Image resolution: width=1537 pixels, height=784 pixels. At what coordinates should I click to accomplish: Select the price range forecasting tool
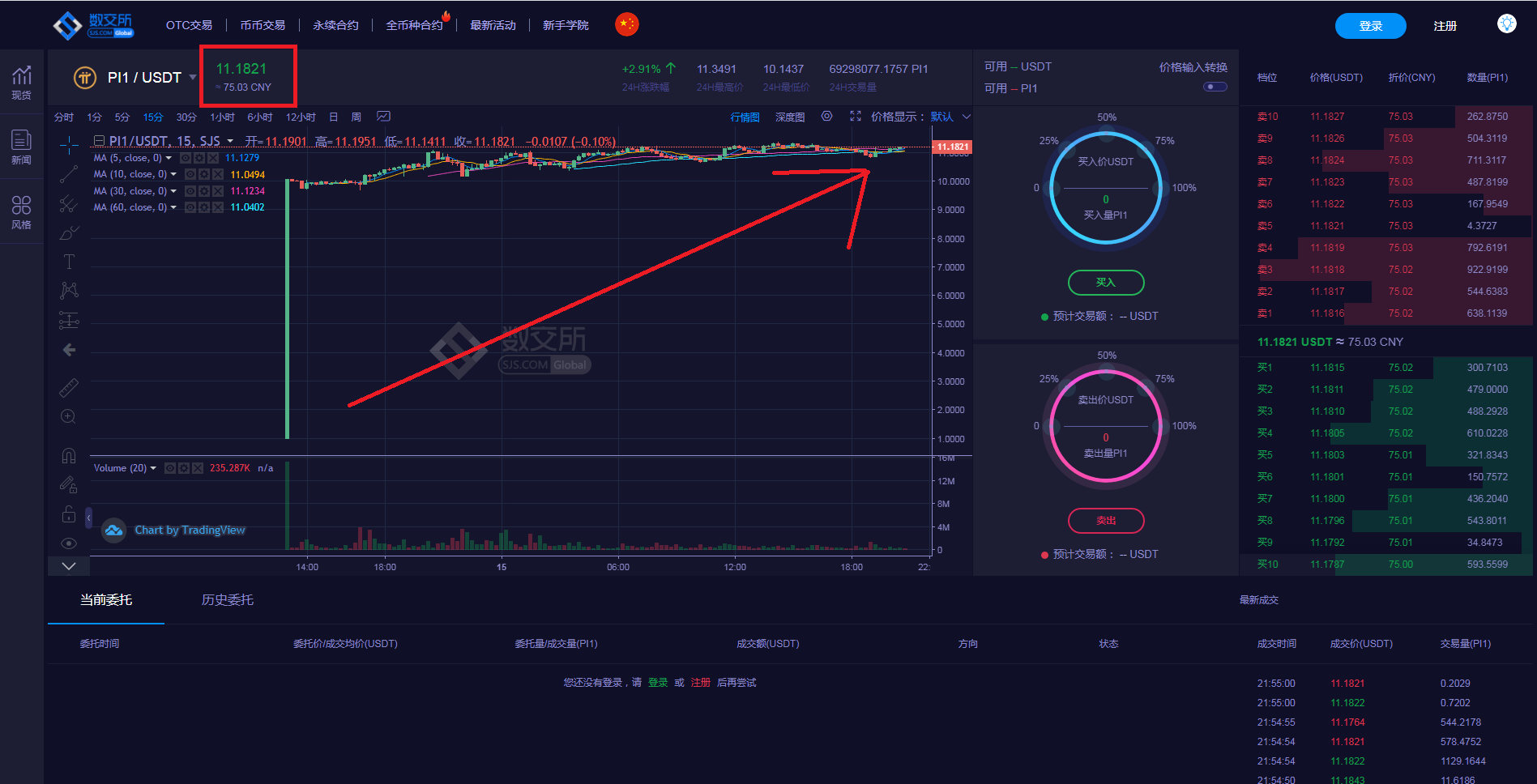tap(69, 321)
